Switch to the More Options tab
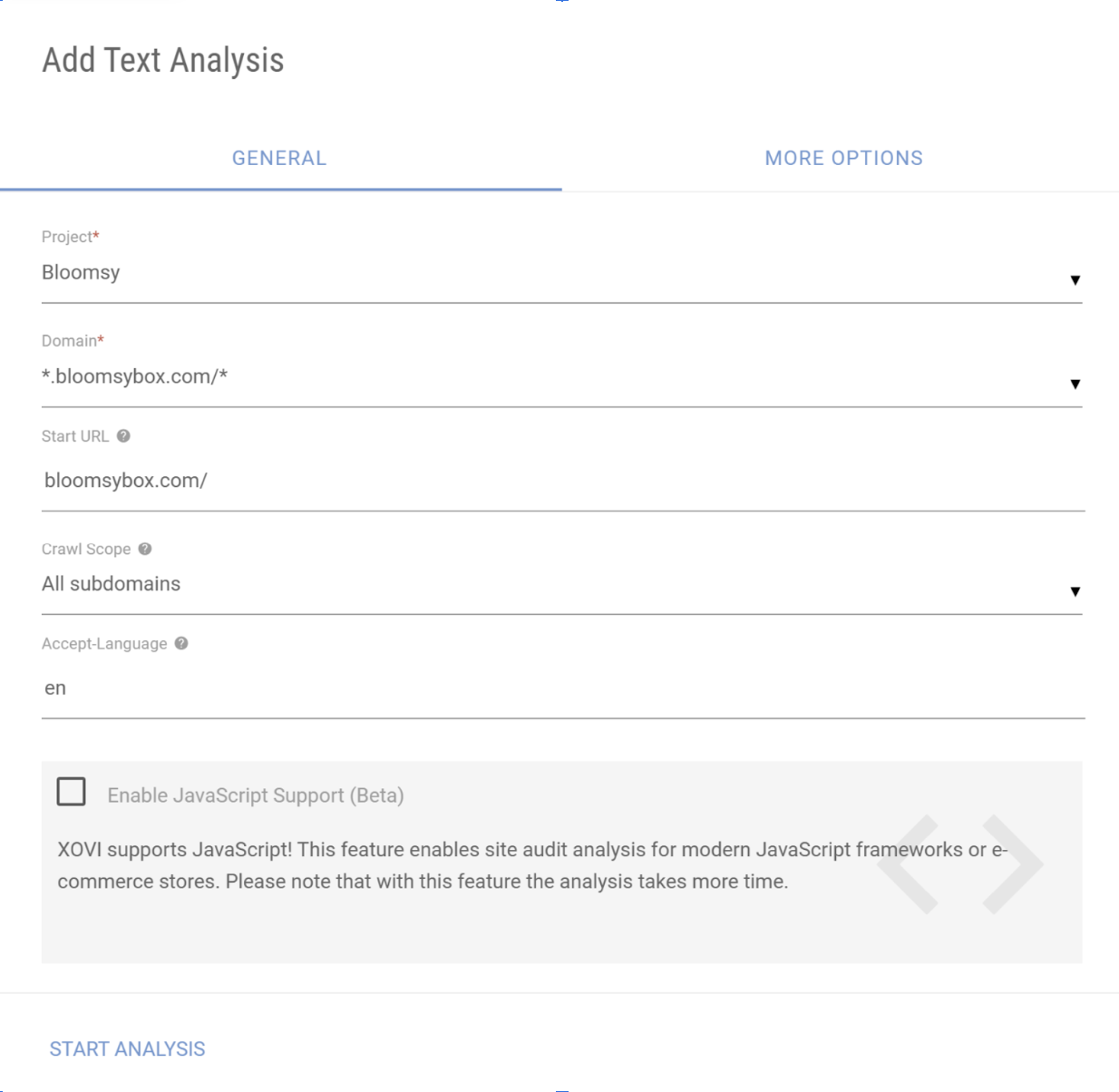 [x=843, y=159]
